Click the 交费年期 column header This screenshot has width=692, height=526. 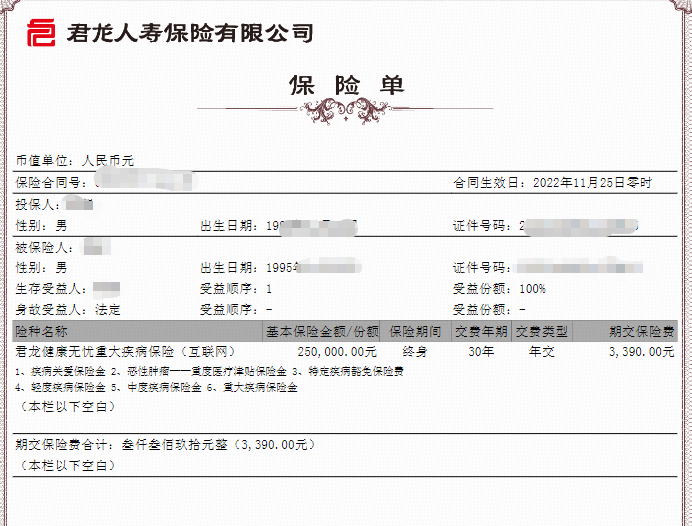[481, 331]
